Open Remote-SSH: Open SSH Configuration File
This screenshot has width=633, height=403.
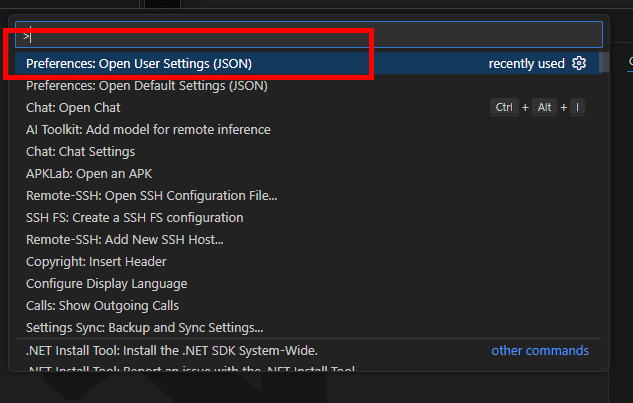[152, 196]
